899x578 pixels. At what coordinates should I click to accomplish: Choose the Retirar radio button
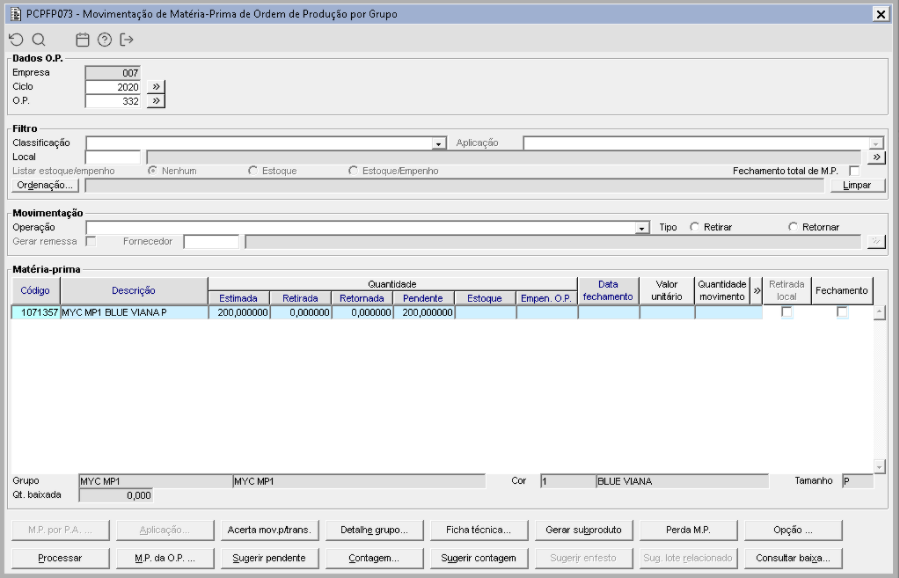[x=695, y=227]
